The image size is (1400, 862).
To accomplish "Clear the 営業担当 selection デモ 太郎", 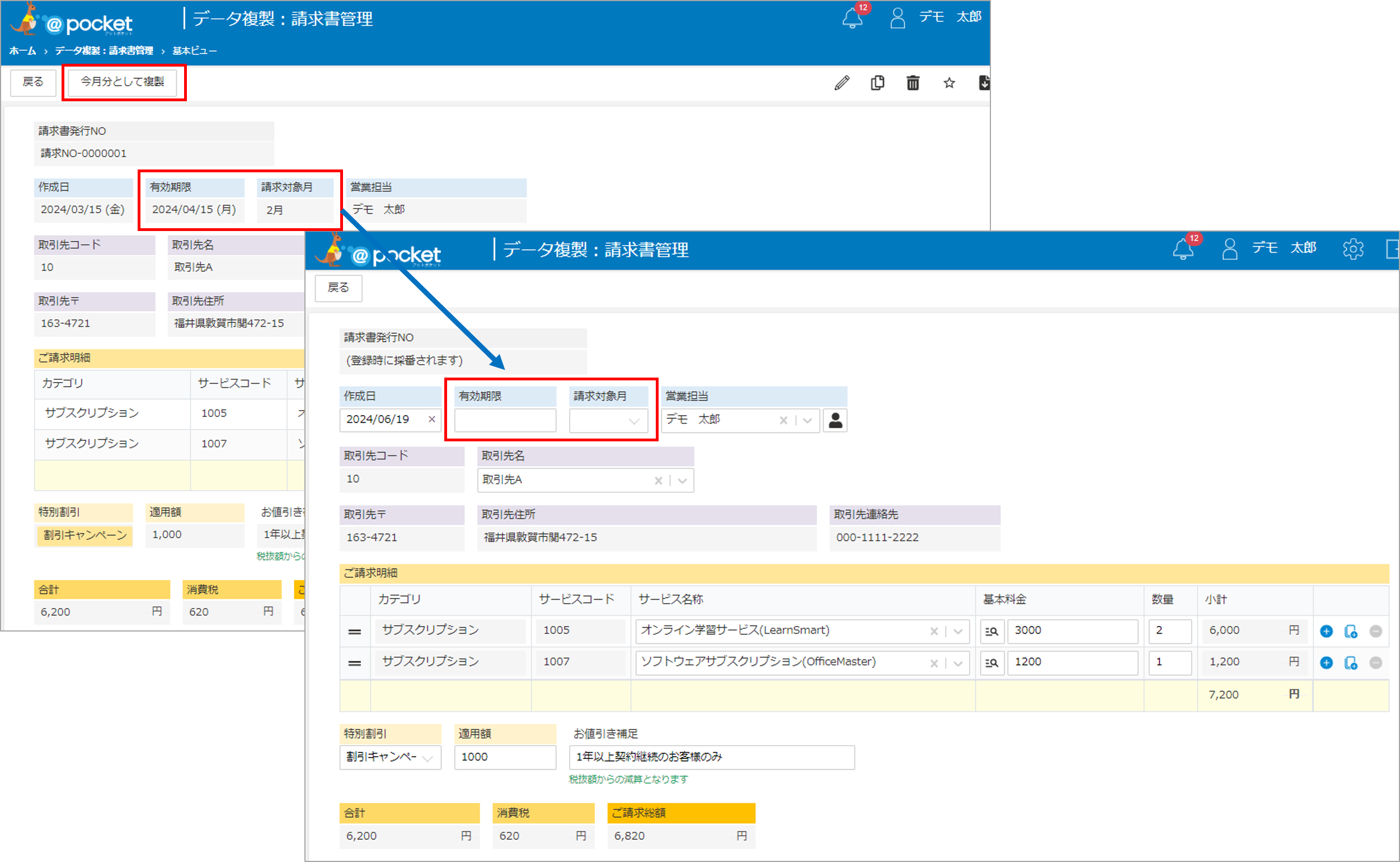I will (x=783, y=420).
